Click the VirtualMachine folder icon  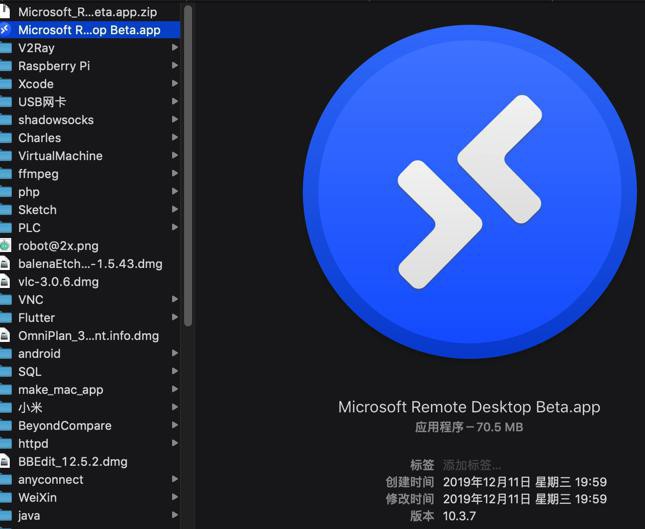[5, 155]
